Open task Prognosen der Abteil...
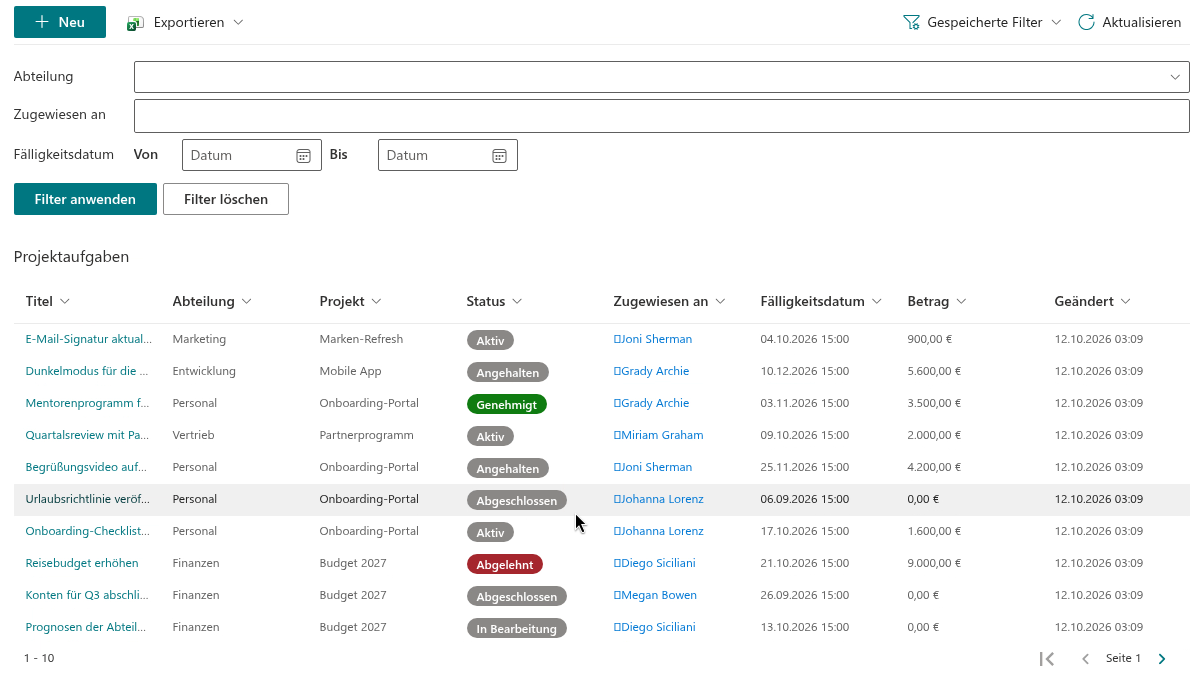Image resolution: width=1200 pixels, height=681 pixels. coord(87,627)
